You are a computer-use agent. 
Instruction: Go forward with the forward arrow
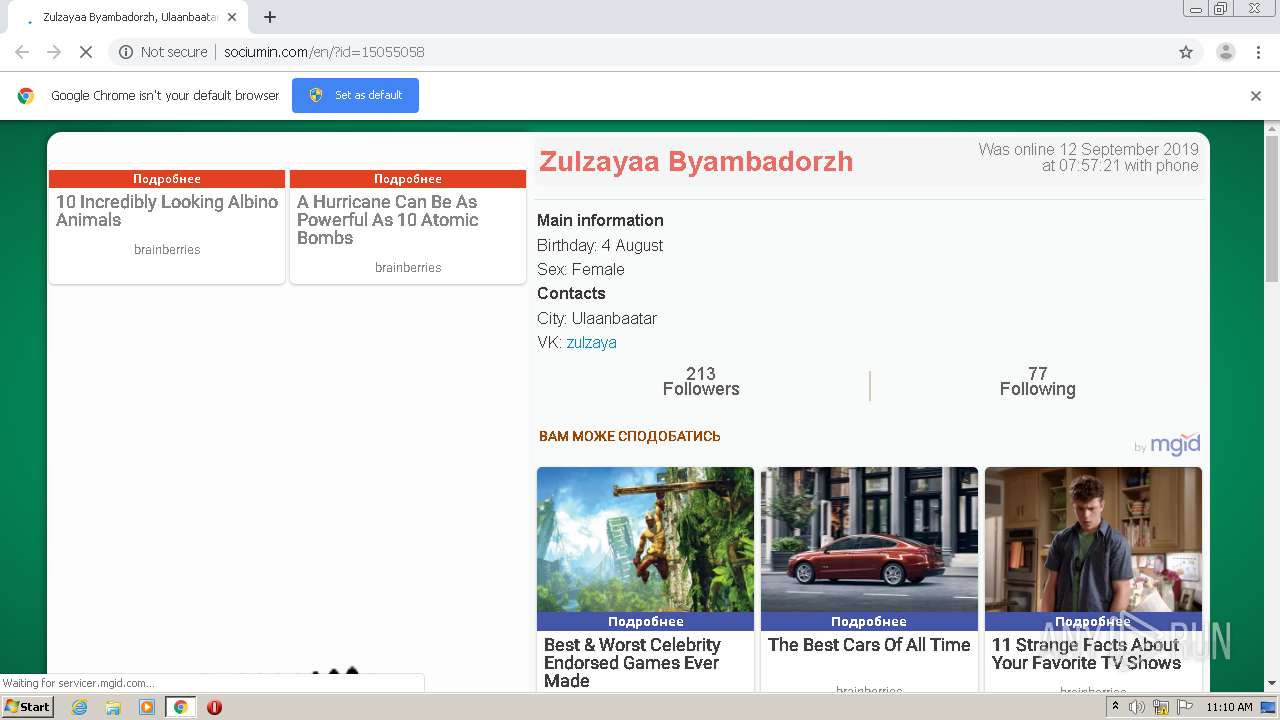click(54, 52)
